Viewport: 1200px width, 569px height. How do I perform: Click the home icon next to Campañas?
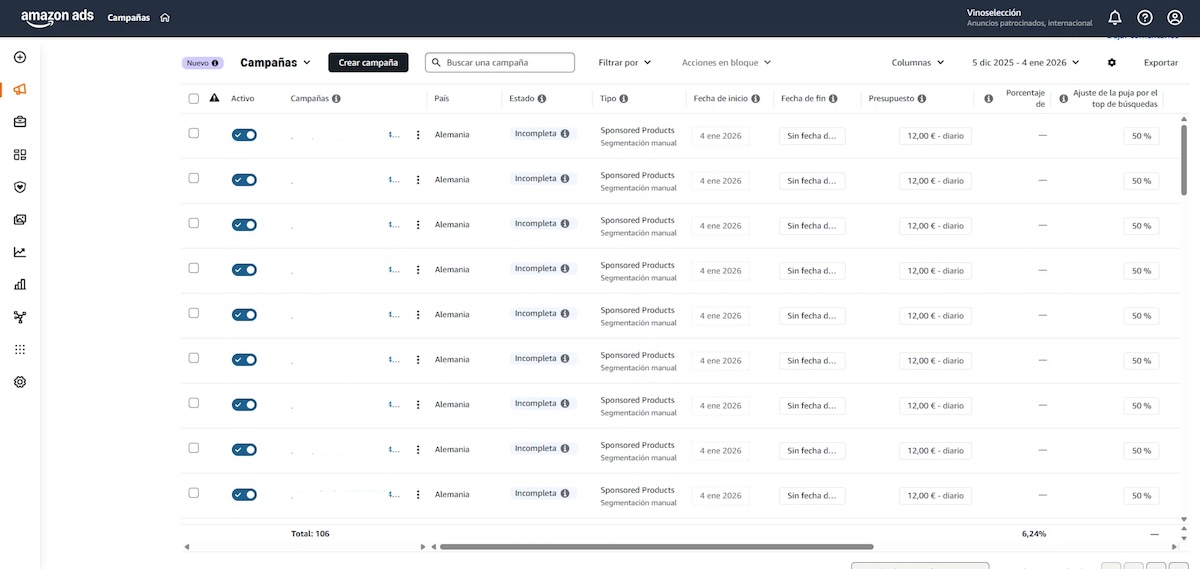(x=165, y=18)
